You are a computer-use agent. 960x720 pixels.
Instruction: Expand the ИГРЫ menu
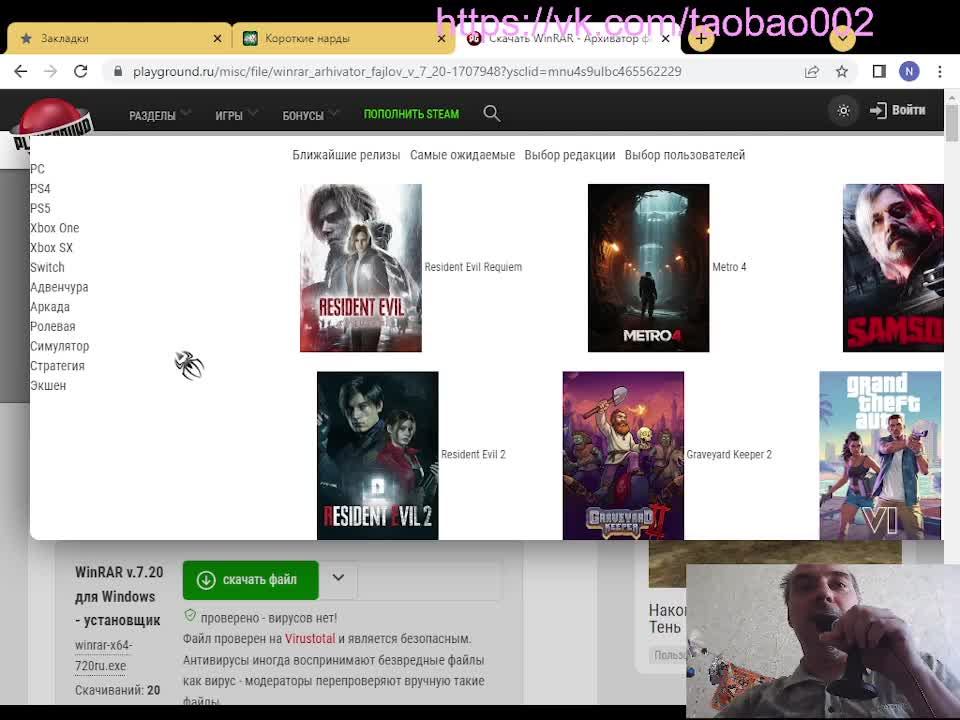(236, 115)
